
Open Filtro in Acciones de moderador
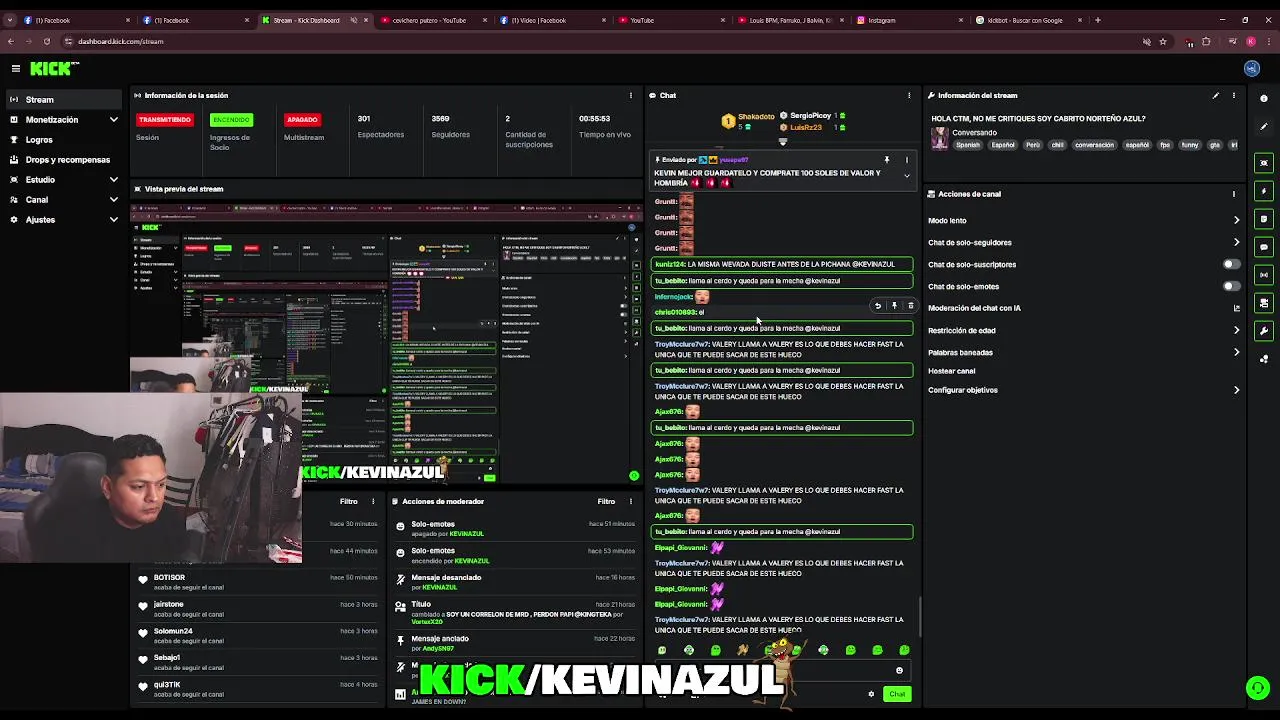coord(606,501)
